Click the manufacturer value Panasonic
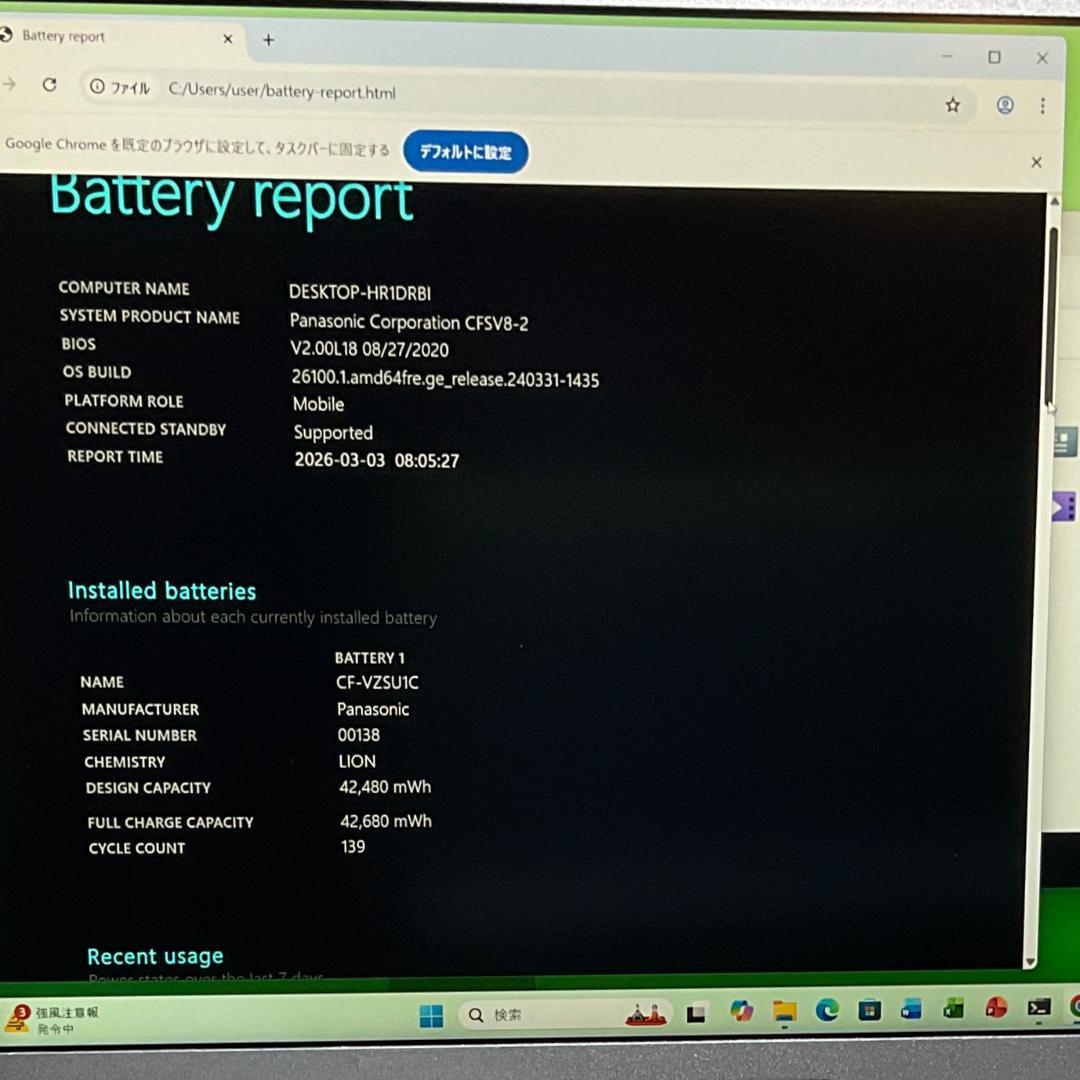The width and height of the screenshot is (1080, 1080). [x=373, y=709]
